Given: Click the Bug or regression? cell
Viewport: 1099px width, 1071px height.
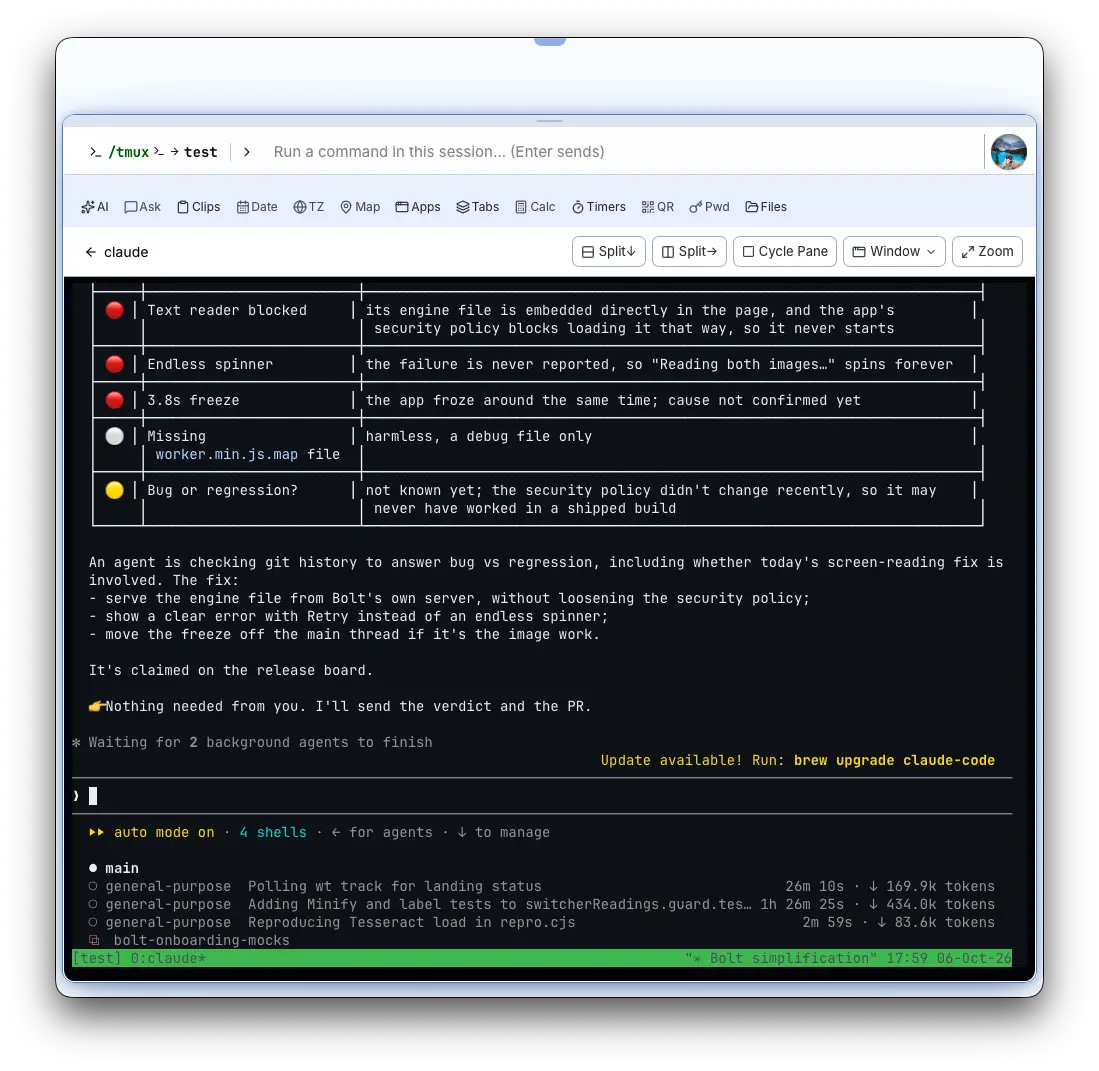Looking at the screenshot, I should pyautogui.click(x=223, y=490).
